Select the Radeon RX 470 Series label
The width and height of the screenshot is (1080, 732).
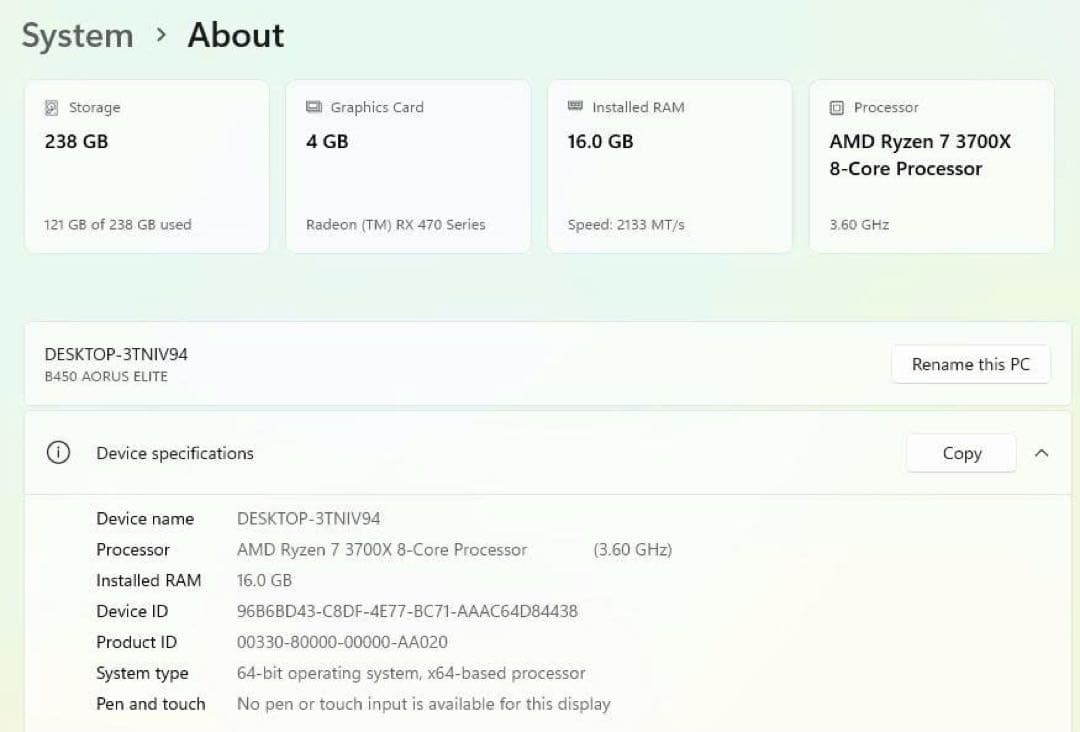point(394,224)
